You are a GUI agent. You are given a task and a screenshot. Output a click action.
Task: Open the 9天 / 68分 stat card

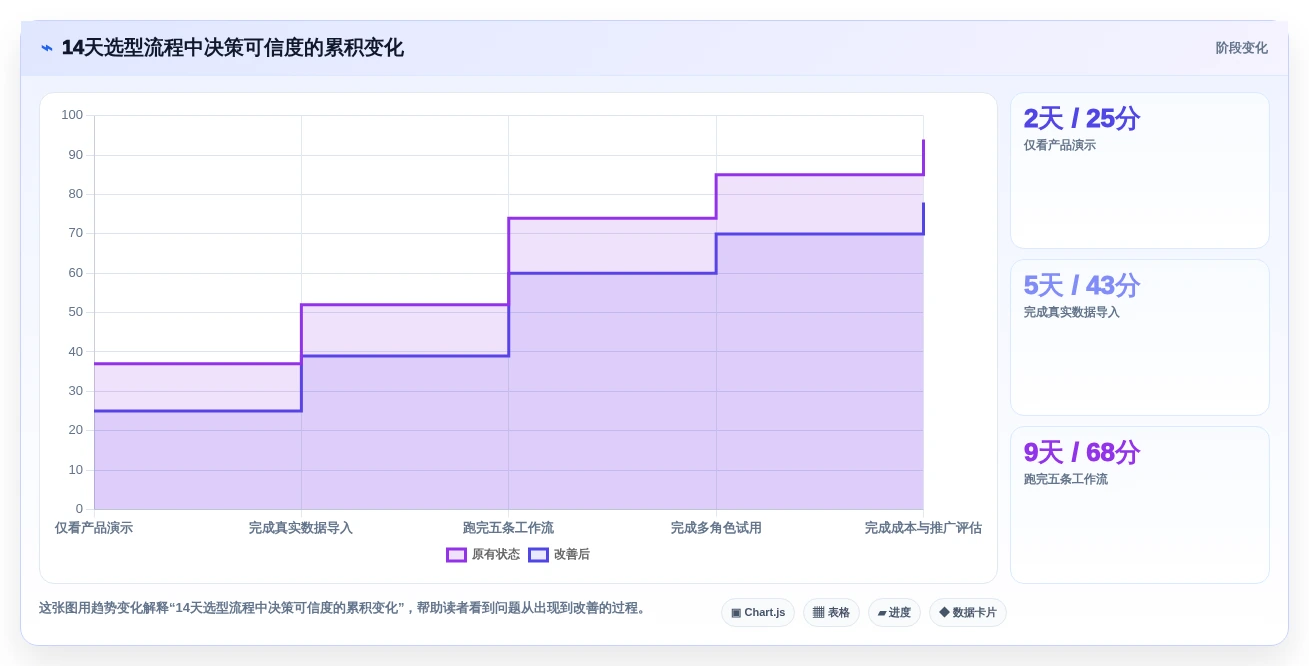tap(1140, 505)
